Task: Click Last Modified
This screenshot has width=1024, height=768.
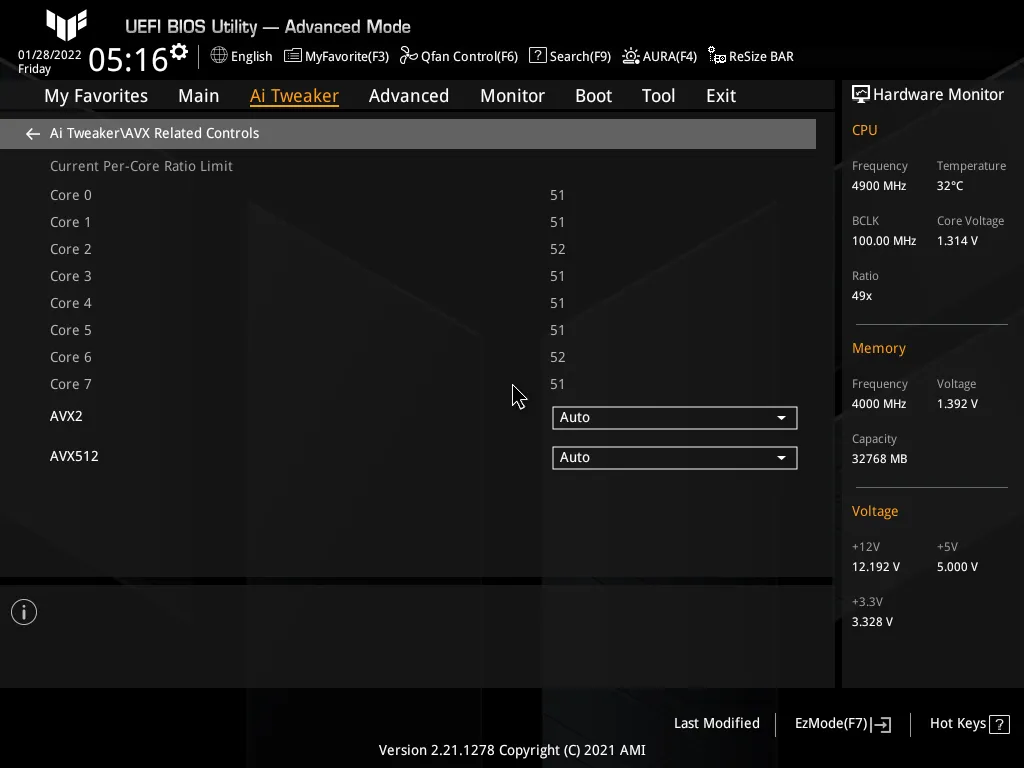Action: 716,724
